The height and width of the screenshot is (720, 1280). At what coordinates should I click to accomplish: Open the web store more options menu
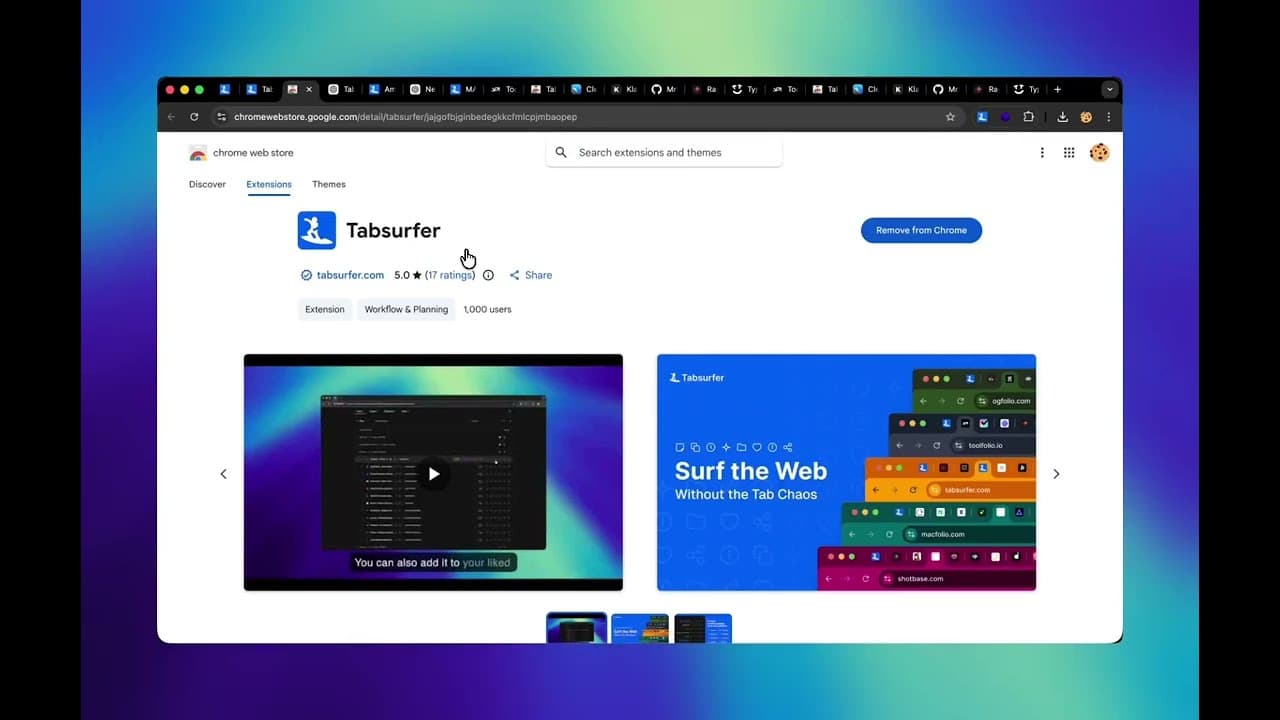click(x=1042, y=153)
